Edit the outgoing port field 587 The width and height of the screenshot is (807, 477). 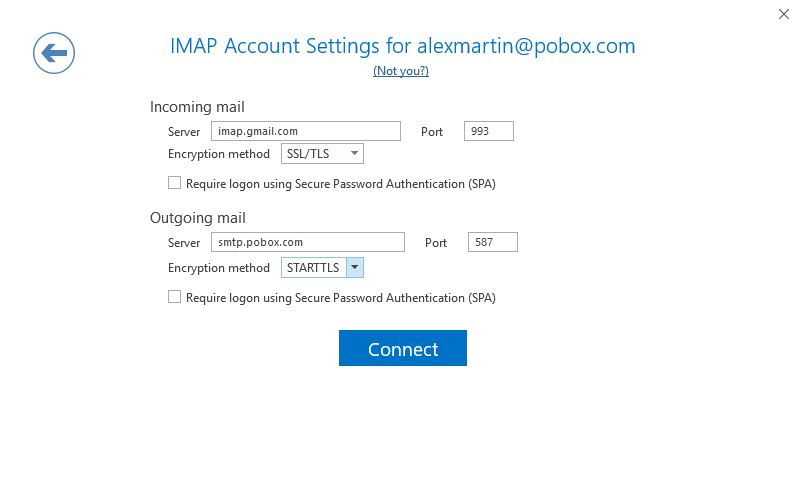coord(493,242)
